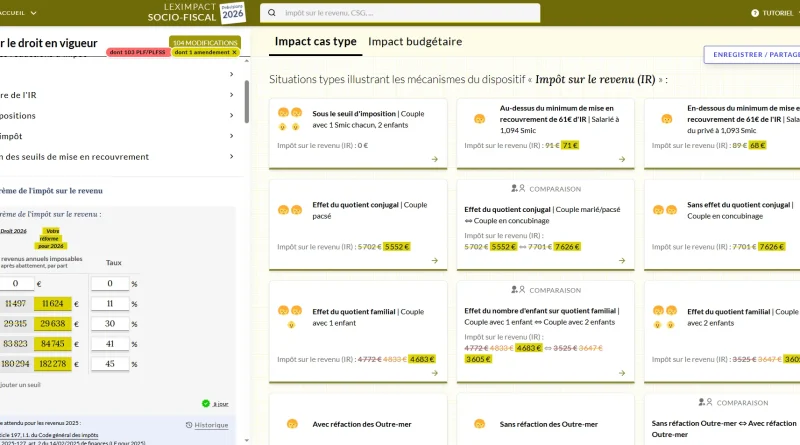800x445 pixels.
Task: Expand the Accueil dropdown menu
Action: [33, 13]
